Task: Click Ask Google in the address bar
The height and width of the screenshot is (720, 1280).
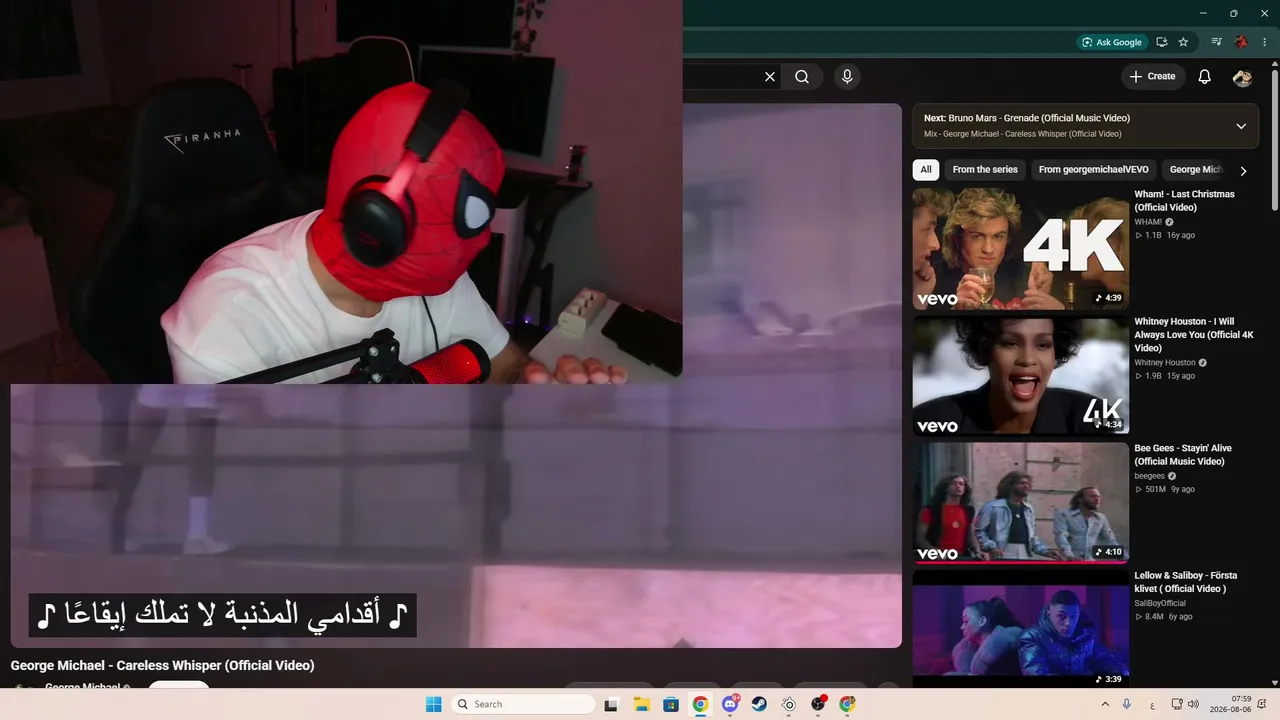Action: click(1112, 42)
